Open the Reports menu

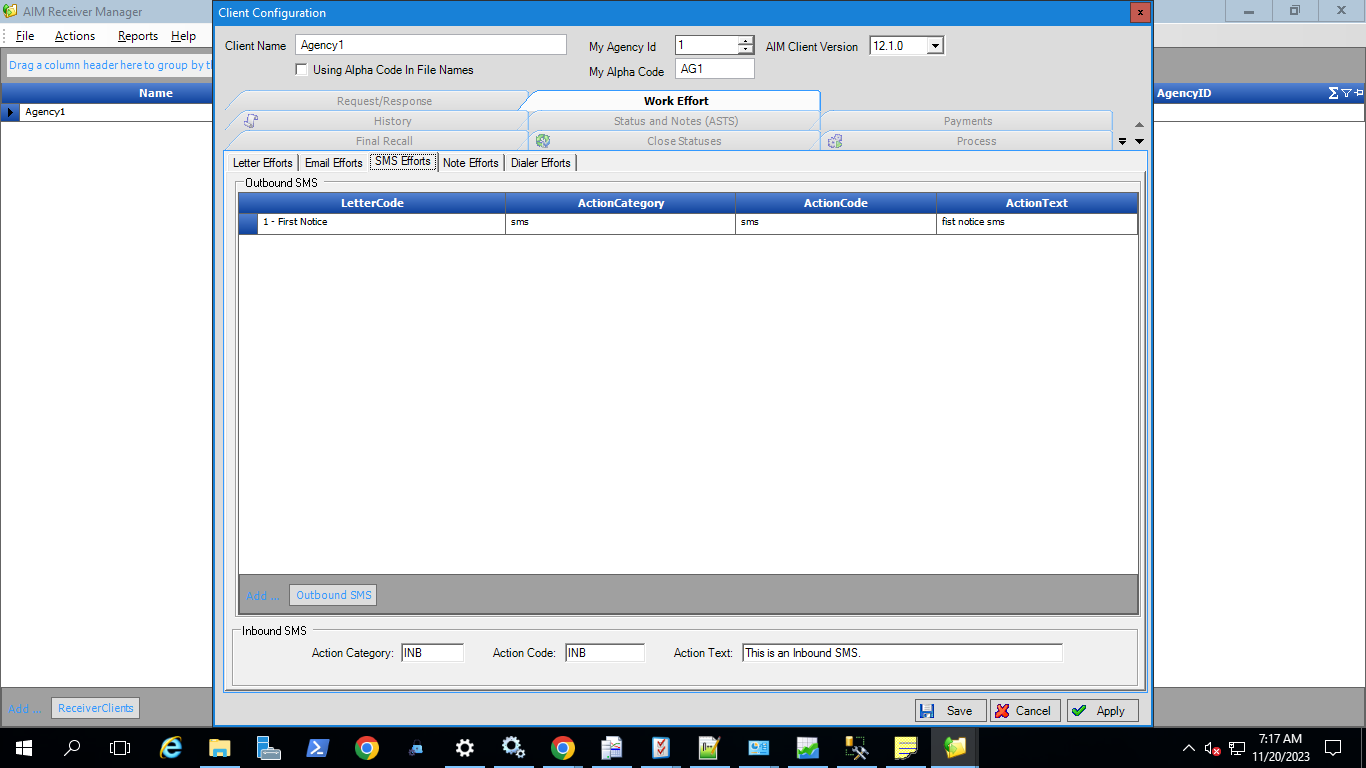coord(137,36)
